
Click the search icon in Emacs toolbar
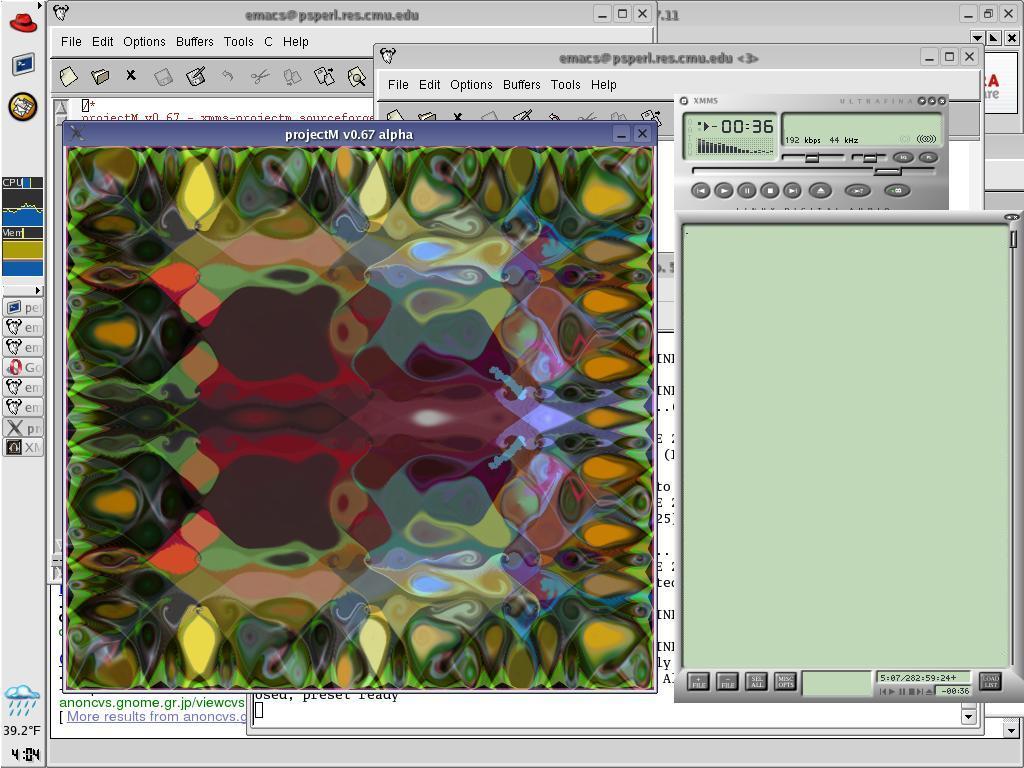pyautogui.click(x=357, y=76)
